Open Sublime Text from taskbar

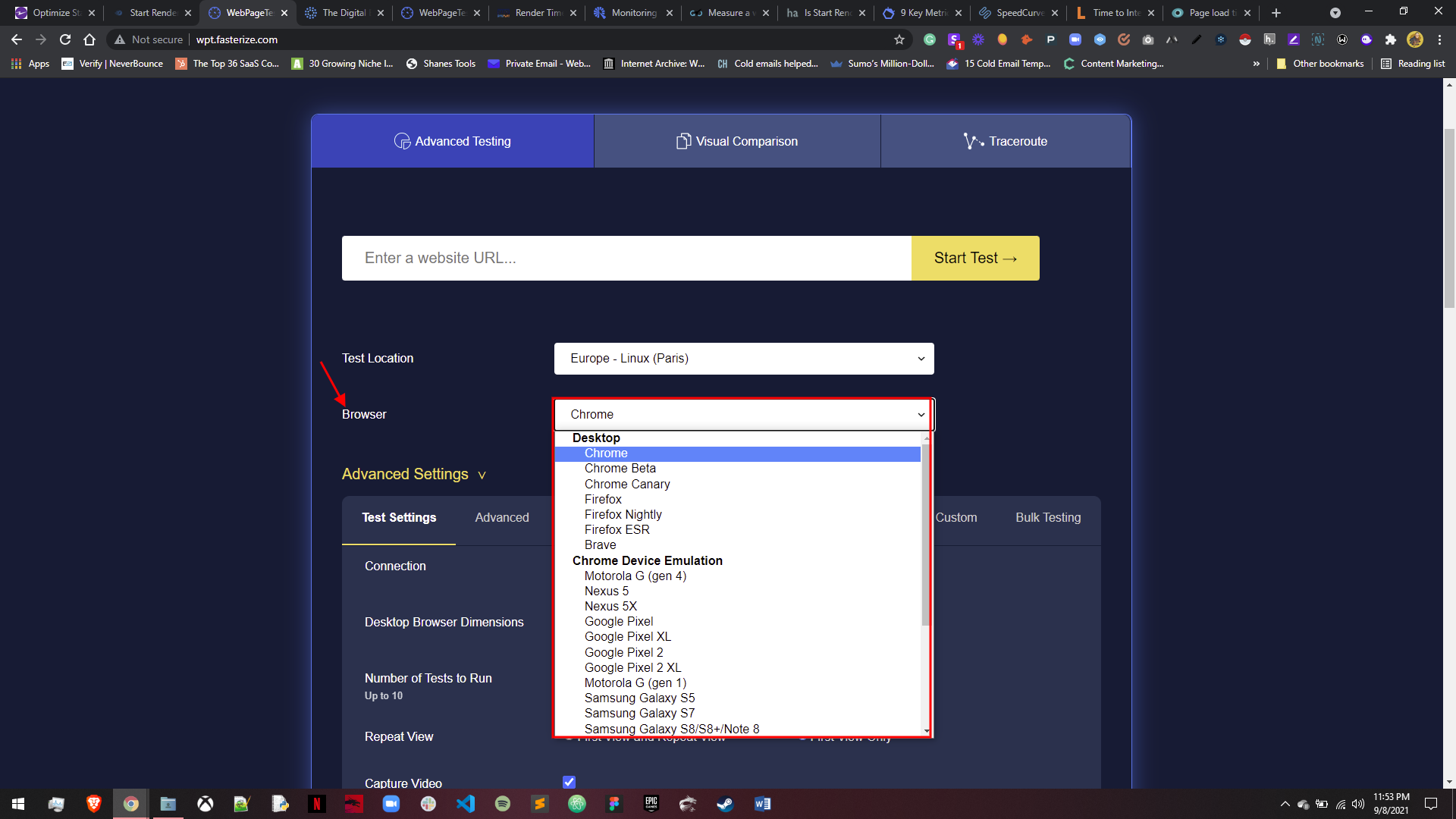[539, 804]
